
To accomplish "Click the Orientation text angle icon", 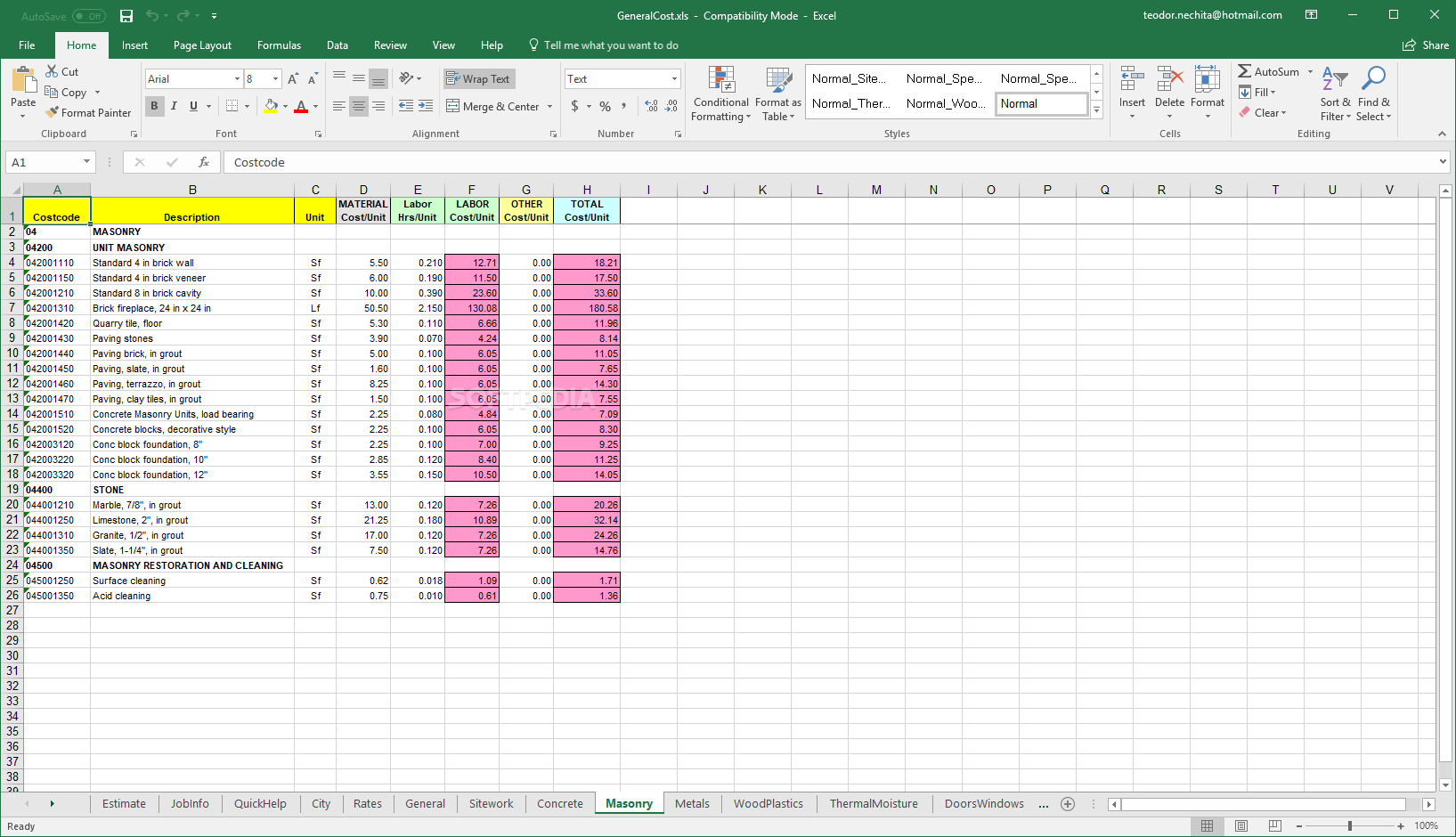I will click(407, 78).
